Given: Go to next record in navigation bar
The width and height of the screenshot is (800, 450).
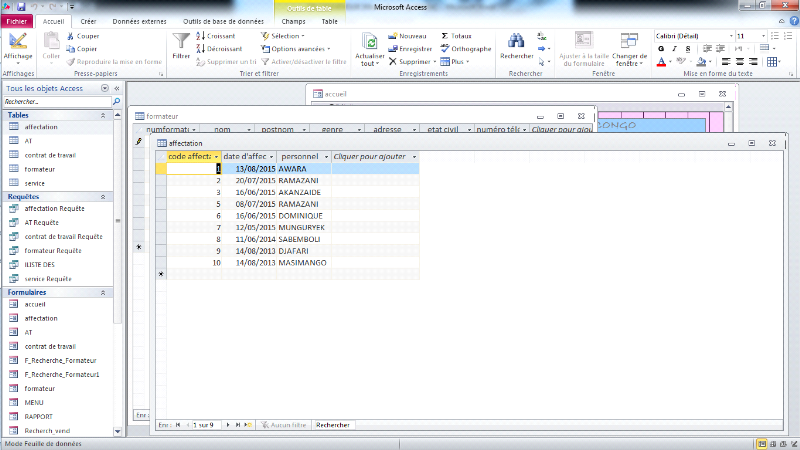Looking at the screenshot, I should coord(228,424).
